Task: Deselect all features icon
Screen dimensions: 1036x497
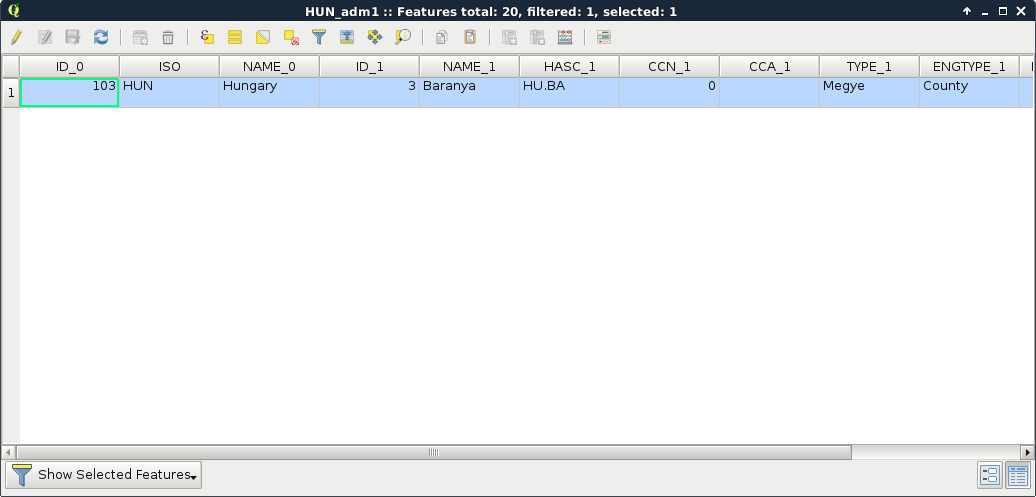Action: click(x=291, y=37)
